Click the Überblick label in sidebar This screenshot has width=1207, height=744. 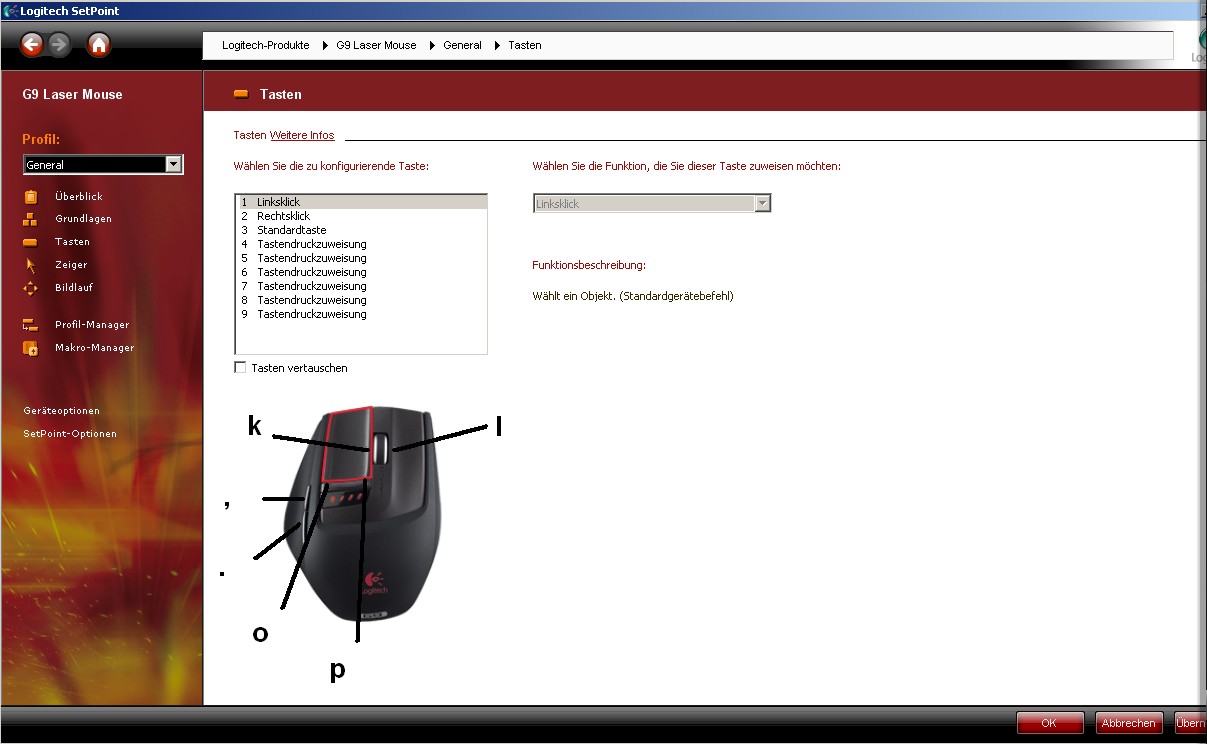(79, 197)
